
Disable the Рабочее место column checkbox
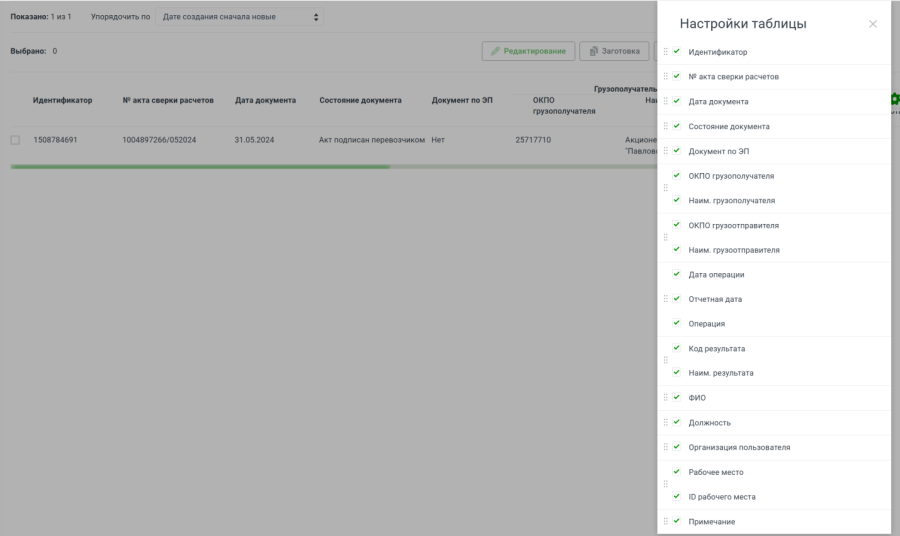coord(677,471)
